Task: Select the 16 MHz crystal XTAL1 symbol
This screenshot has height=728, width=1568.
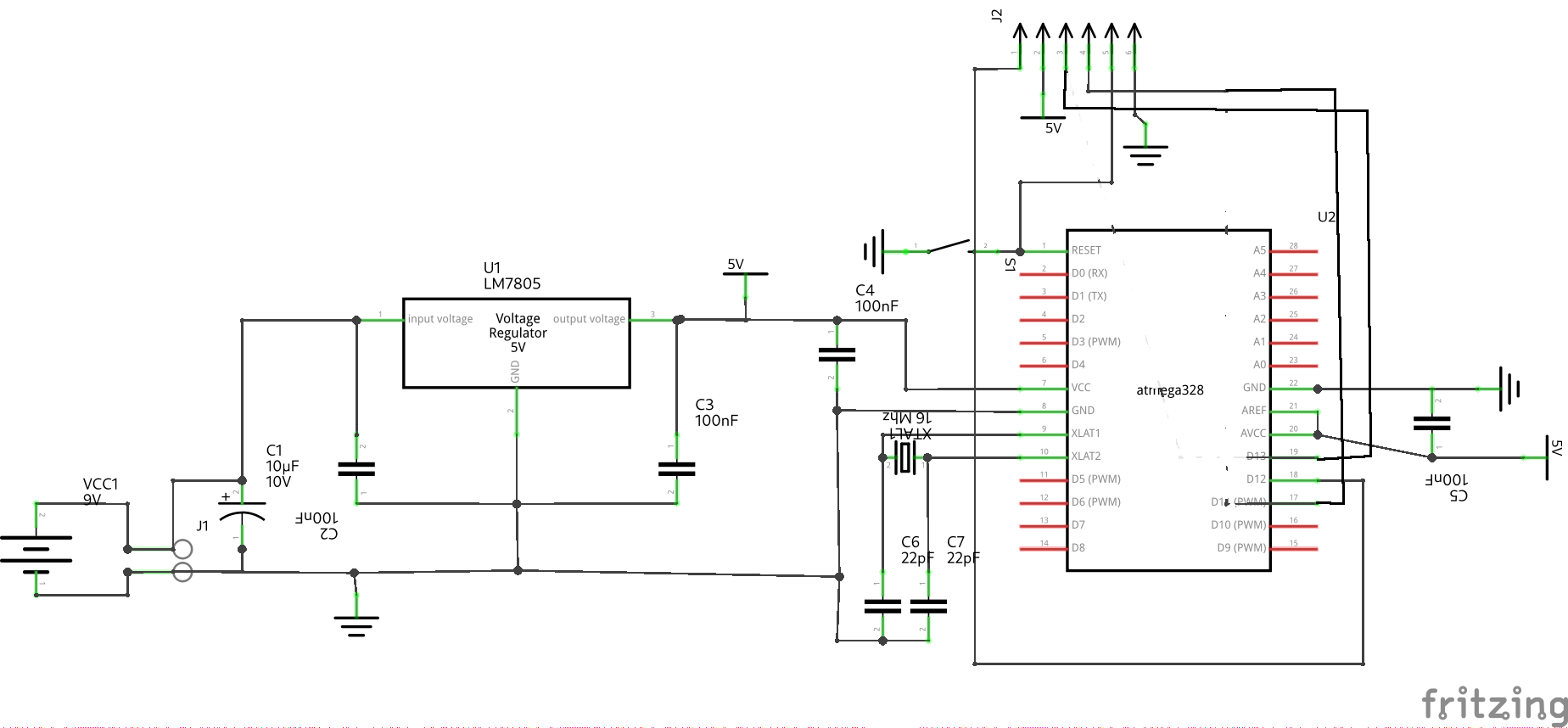Action: pyautogui.click(x=905, y=457)
